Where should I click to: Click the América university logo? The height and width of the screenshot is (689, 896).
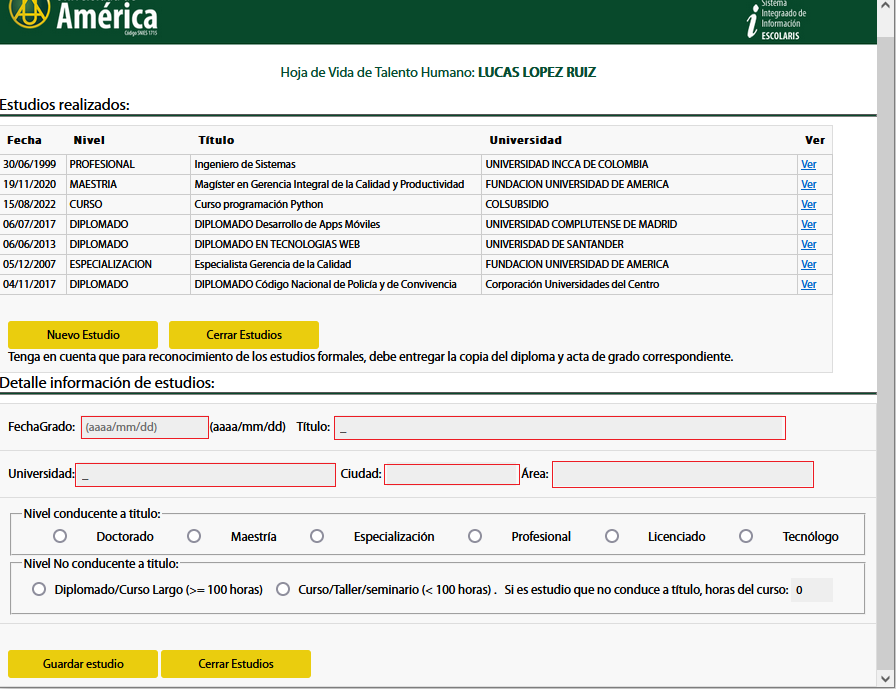84,17
